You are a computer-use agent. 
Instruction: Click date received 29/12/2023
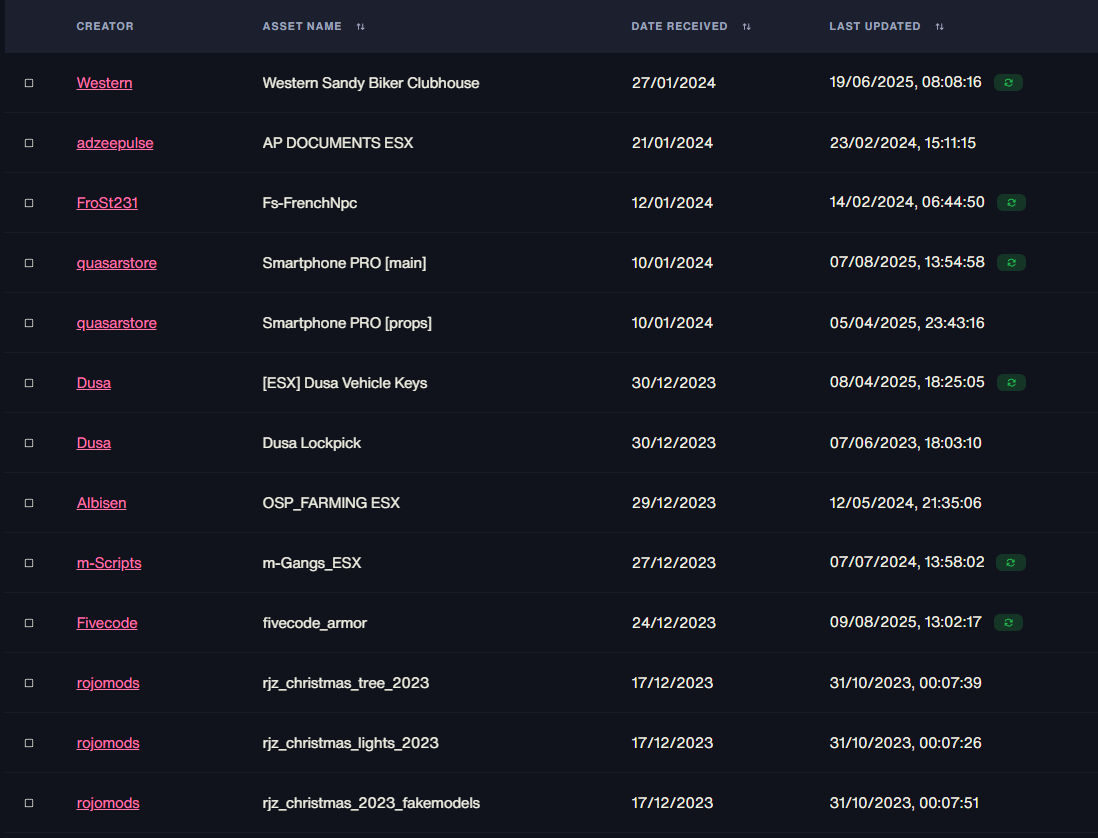click(674, 503)
